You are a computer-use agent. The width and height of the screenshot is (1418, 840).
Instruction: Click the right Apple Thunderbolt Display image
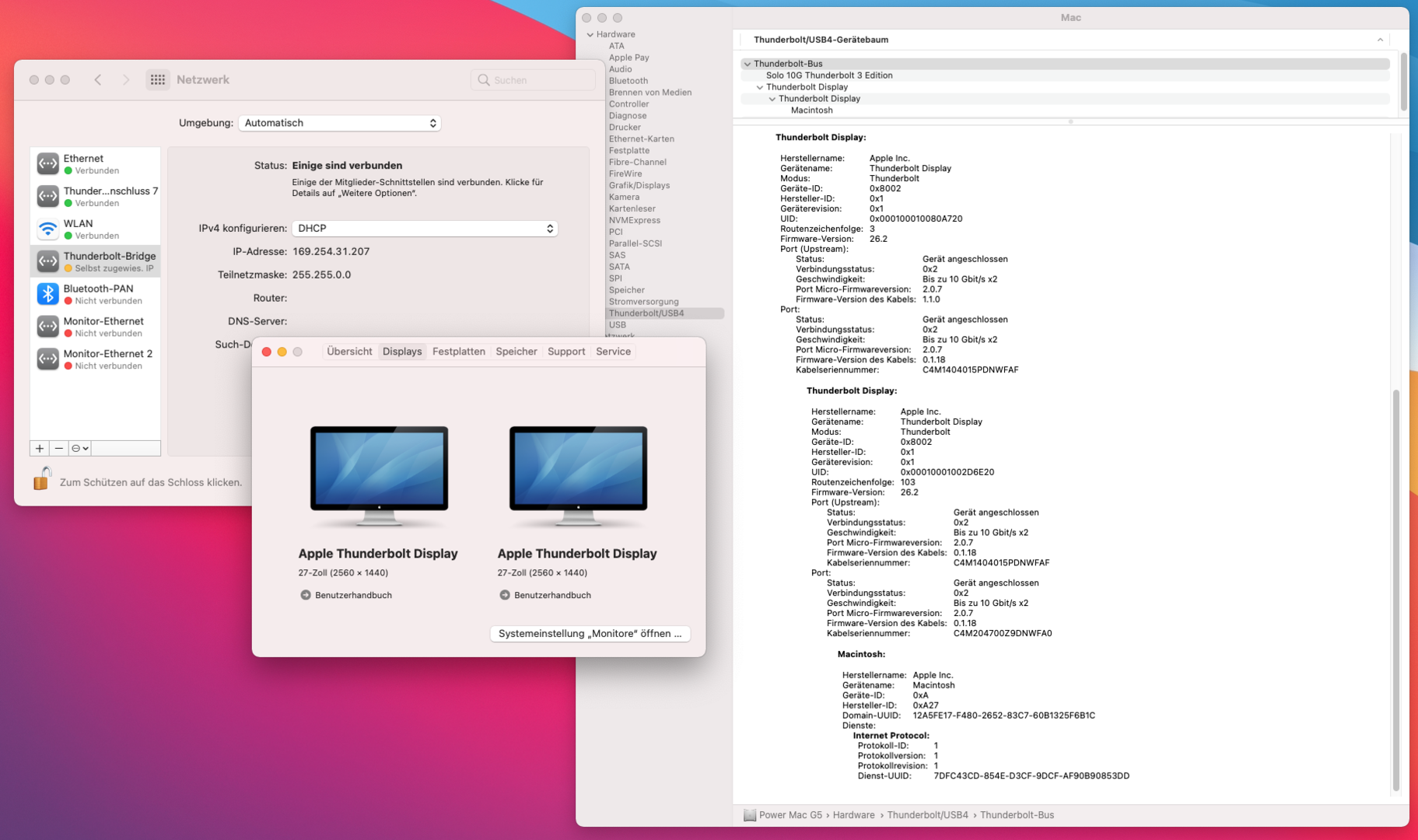click(x=578, y=476)
